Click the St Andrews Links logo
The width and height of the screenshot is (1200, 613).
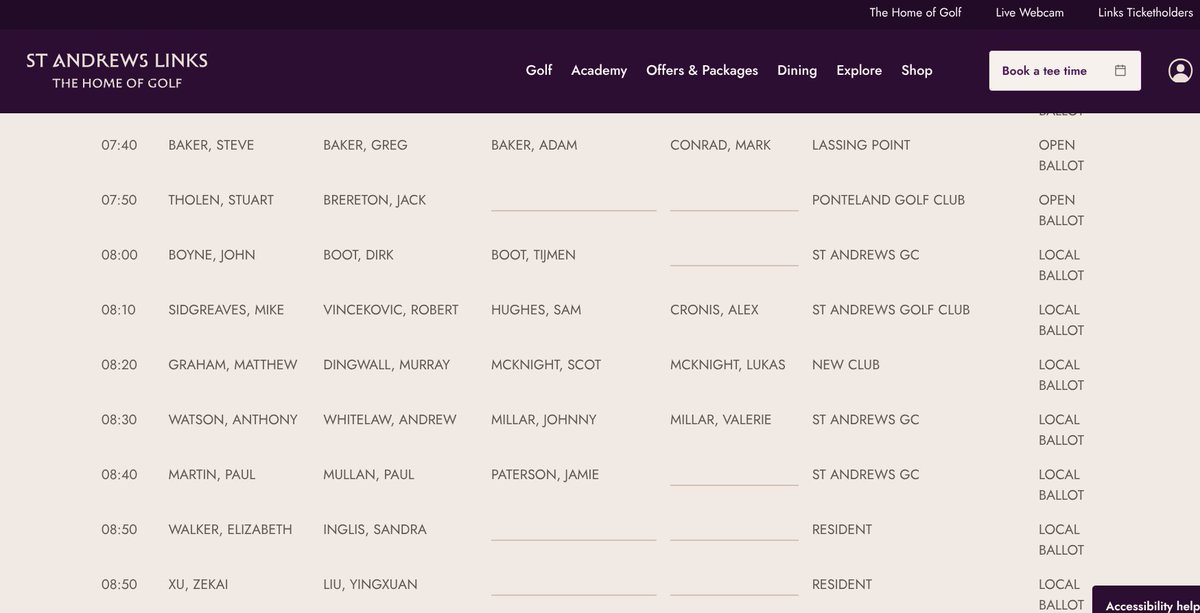[x=117, y=70]
